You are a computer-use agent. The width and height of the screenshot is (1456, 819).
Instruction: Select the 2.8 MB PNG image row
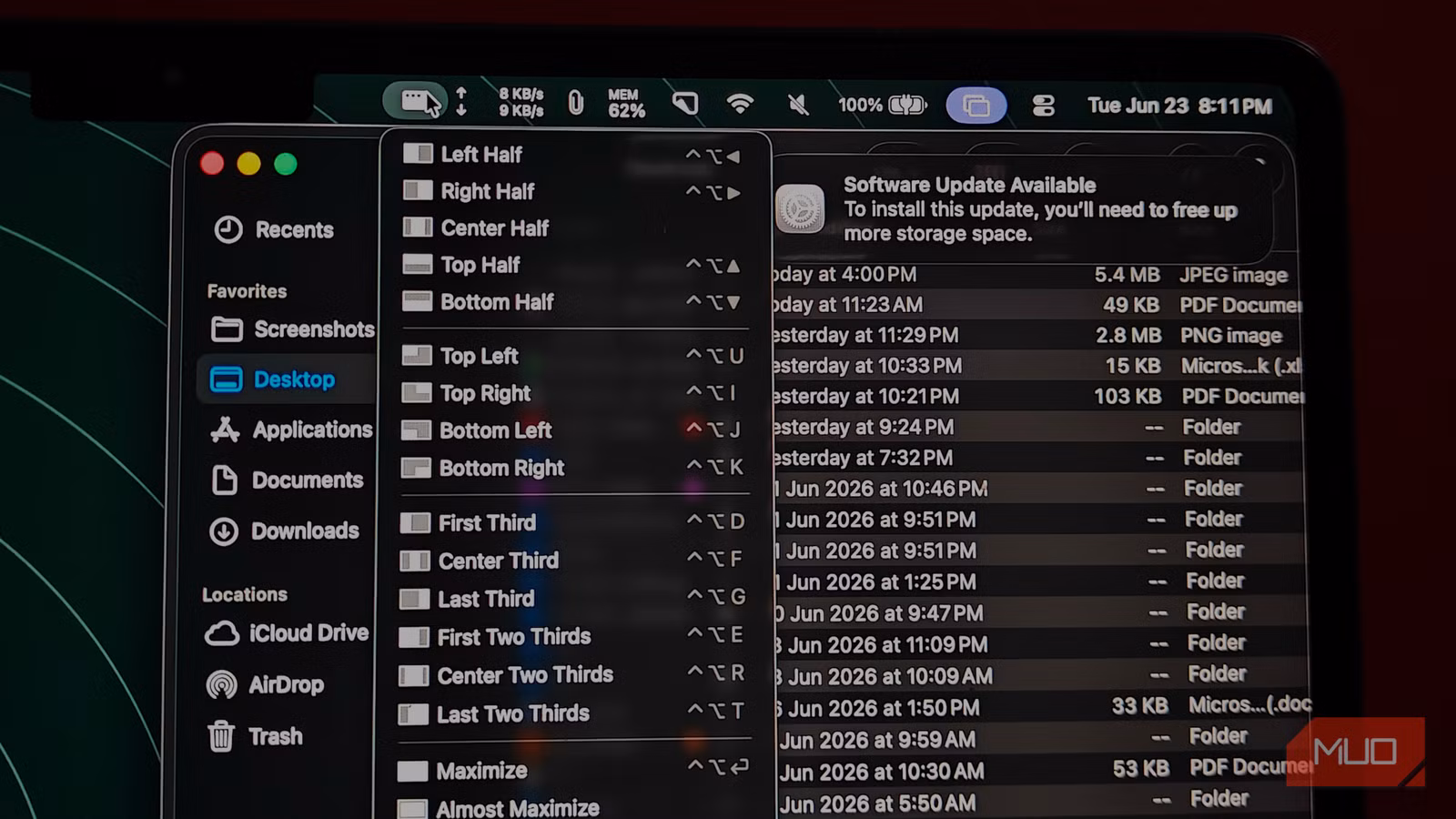1036,335
